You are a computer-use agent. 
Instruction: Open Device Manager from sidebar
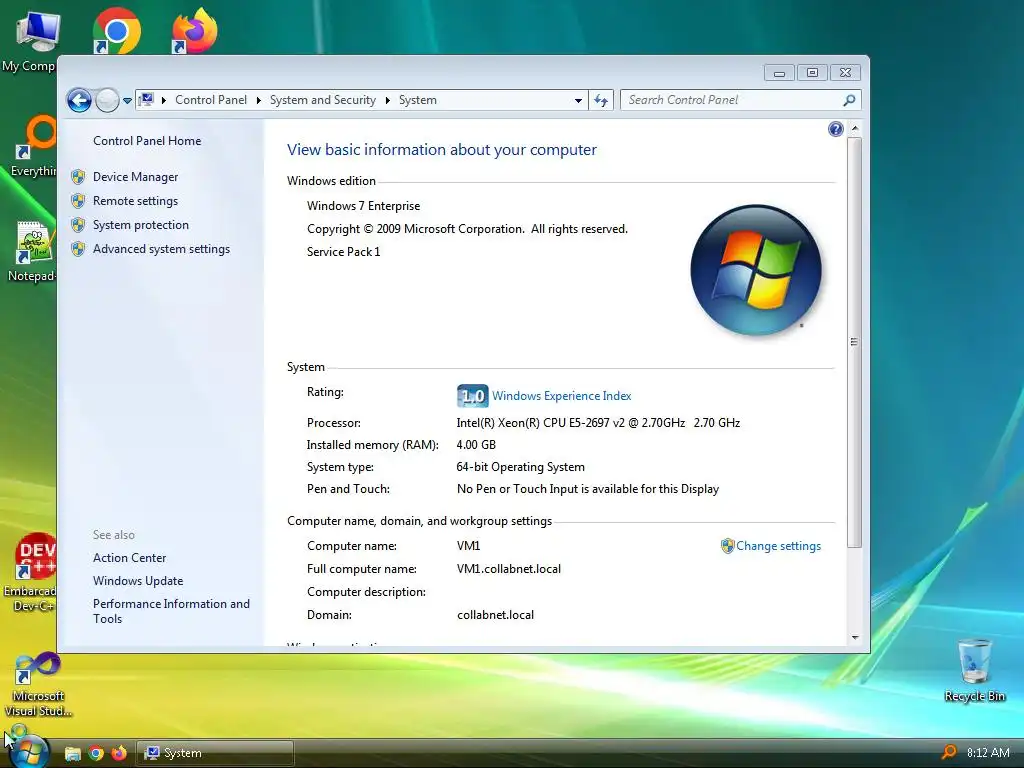click(135, 177)
